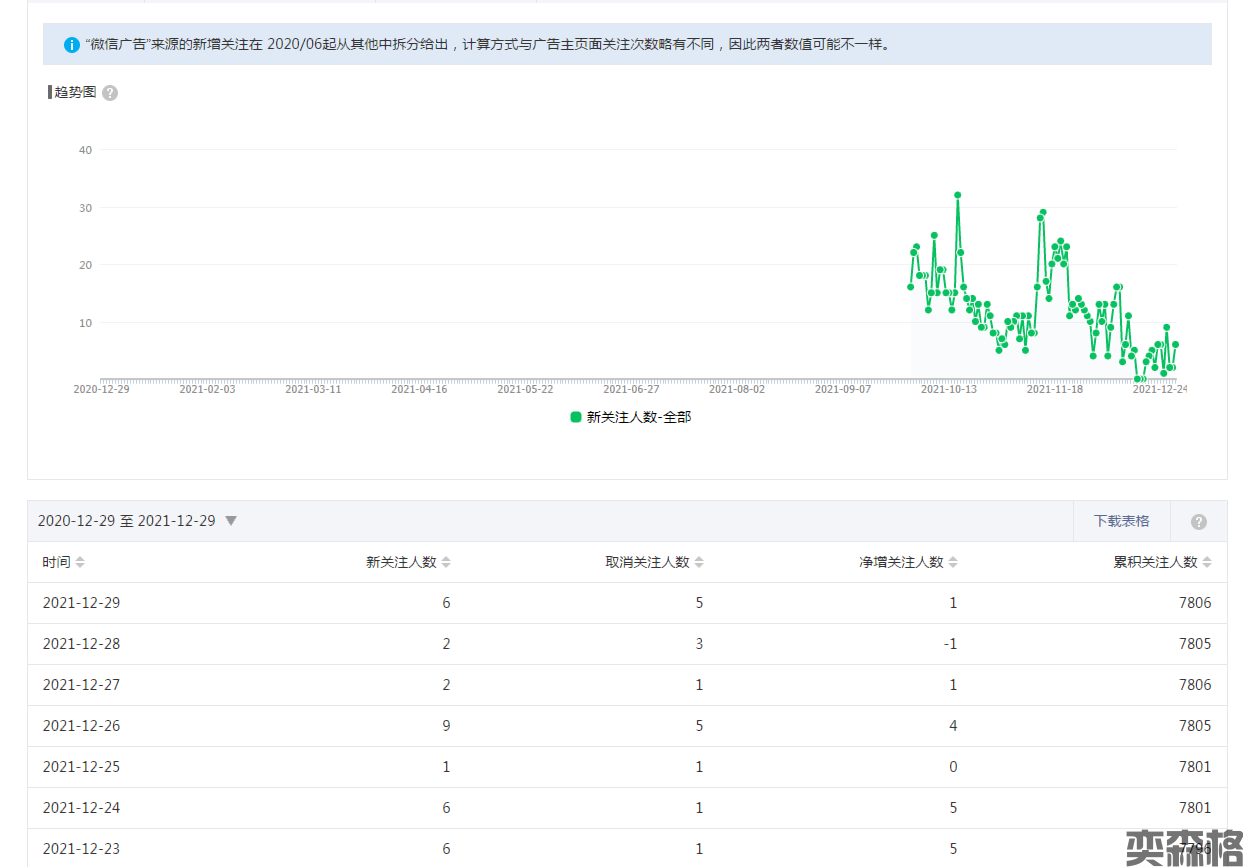
Task: Open the date range dropdown arrow
Action: (x=231, y=521)
